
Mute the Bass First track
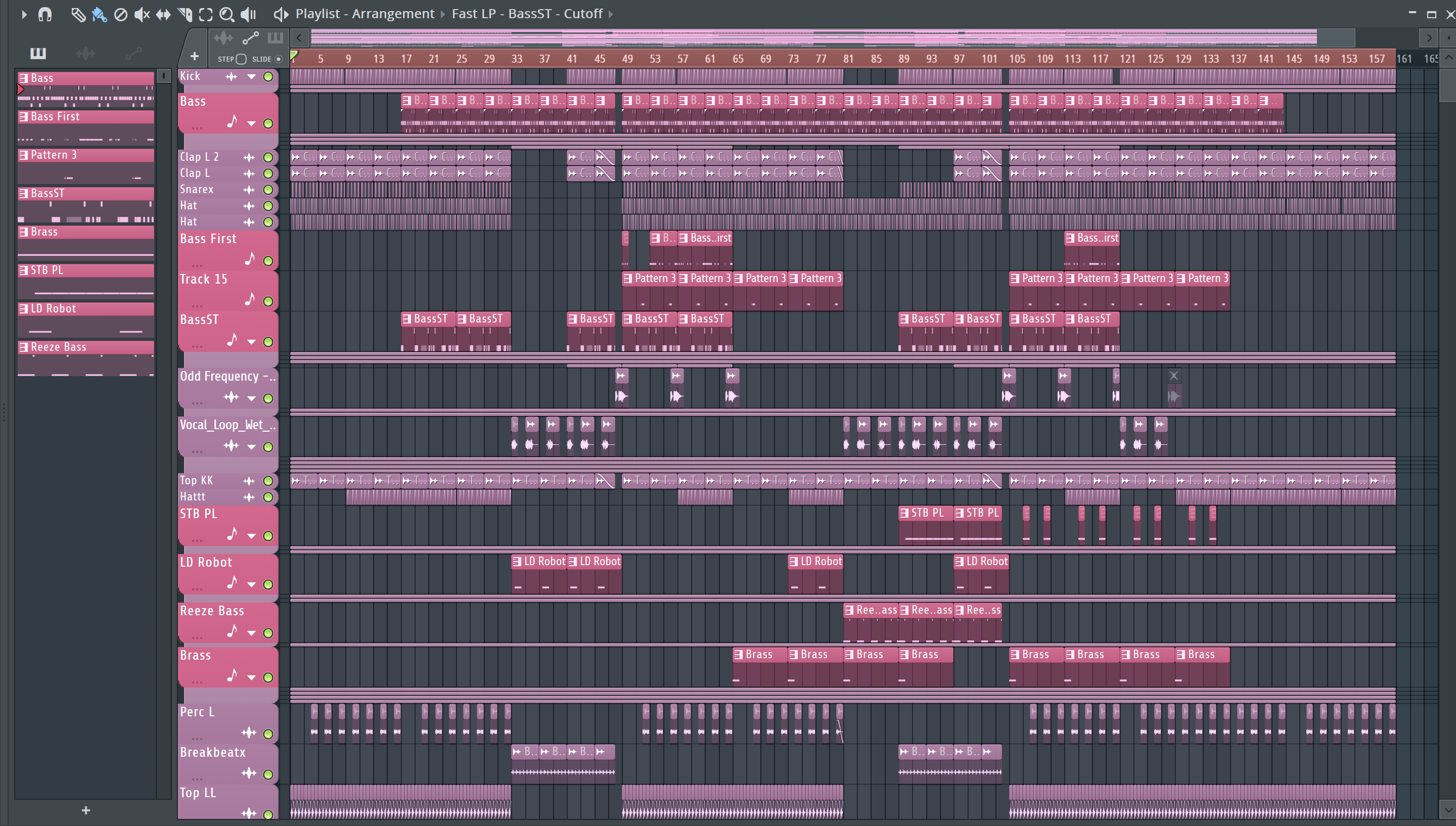[268, 261]
